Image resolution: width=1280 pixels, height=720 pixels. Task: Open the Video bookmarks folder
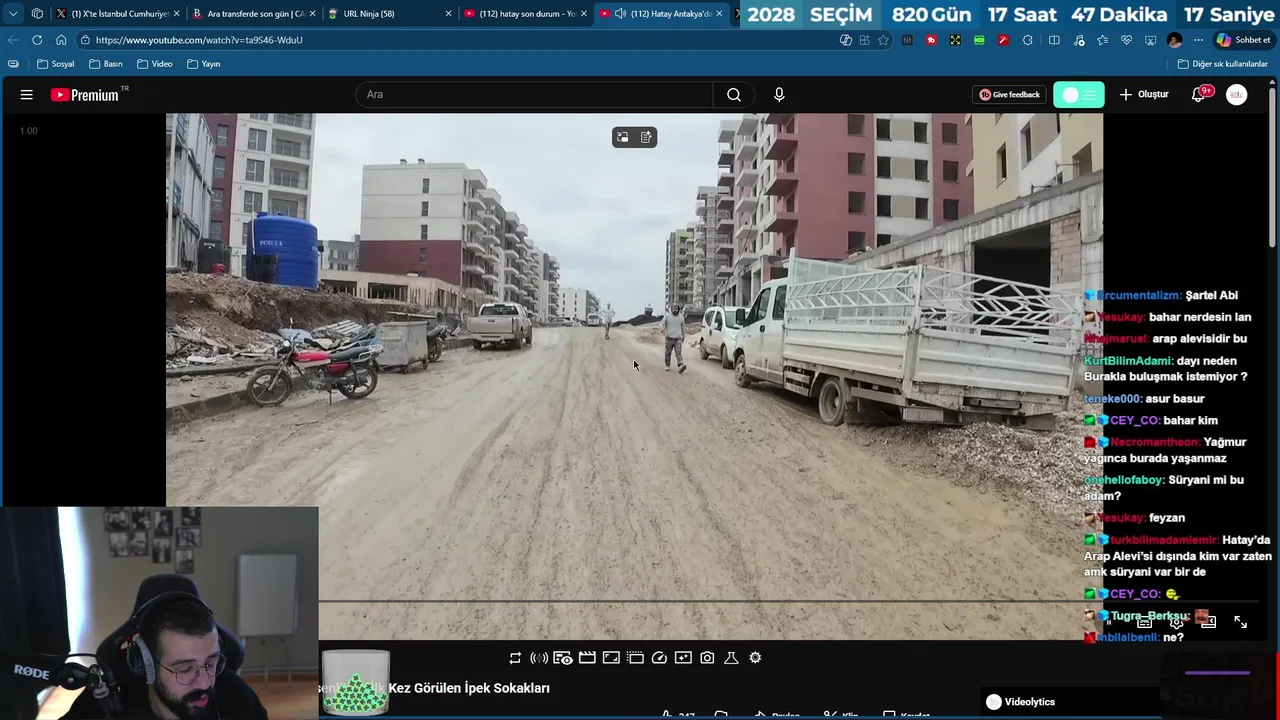coord(155,64)
